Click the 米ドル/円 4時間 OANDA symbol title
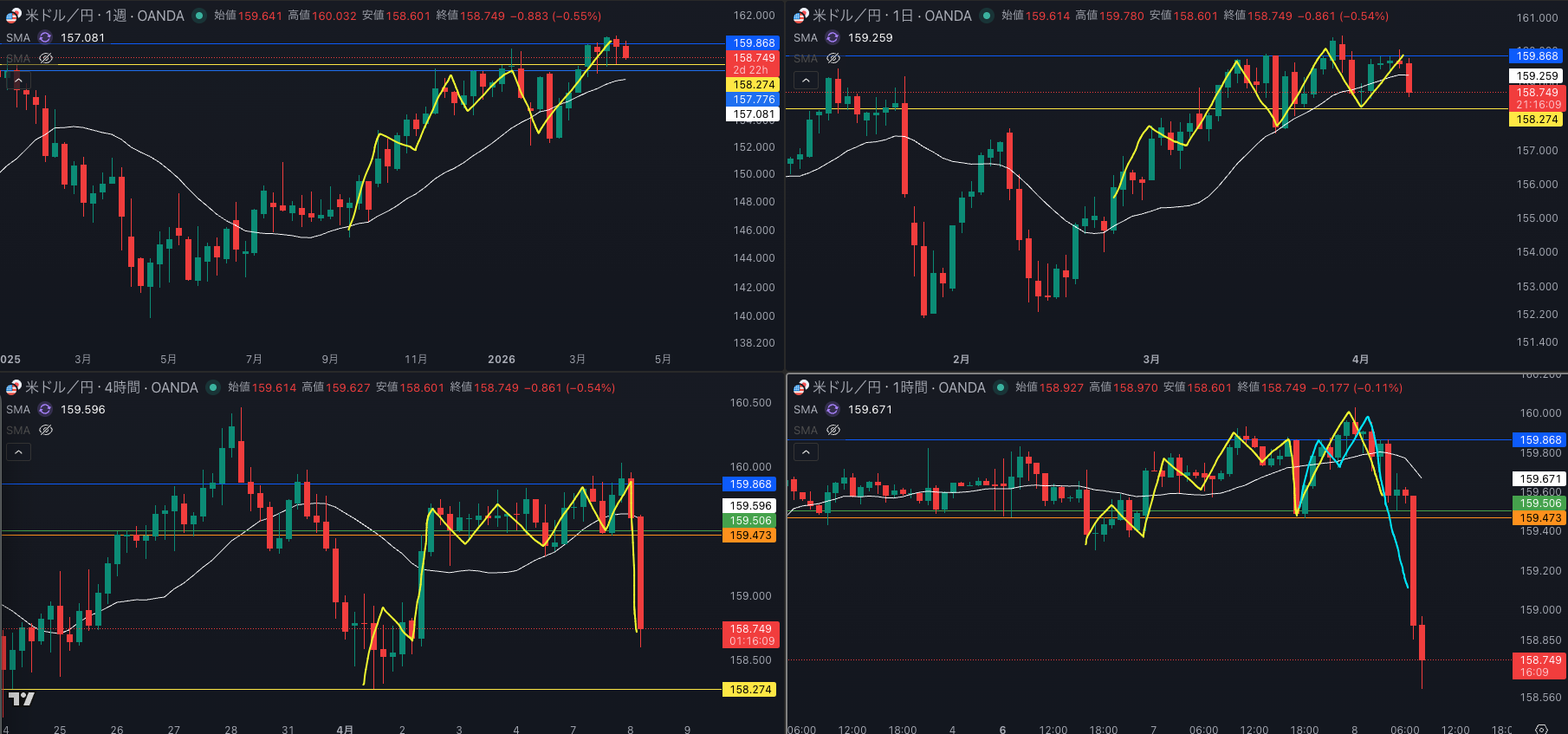The image size is (1568, 734). 111,387
